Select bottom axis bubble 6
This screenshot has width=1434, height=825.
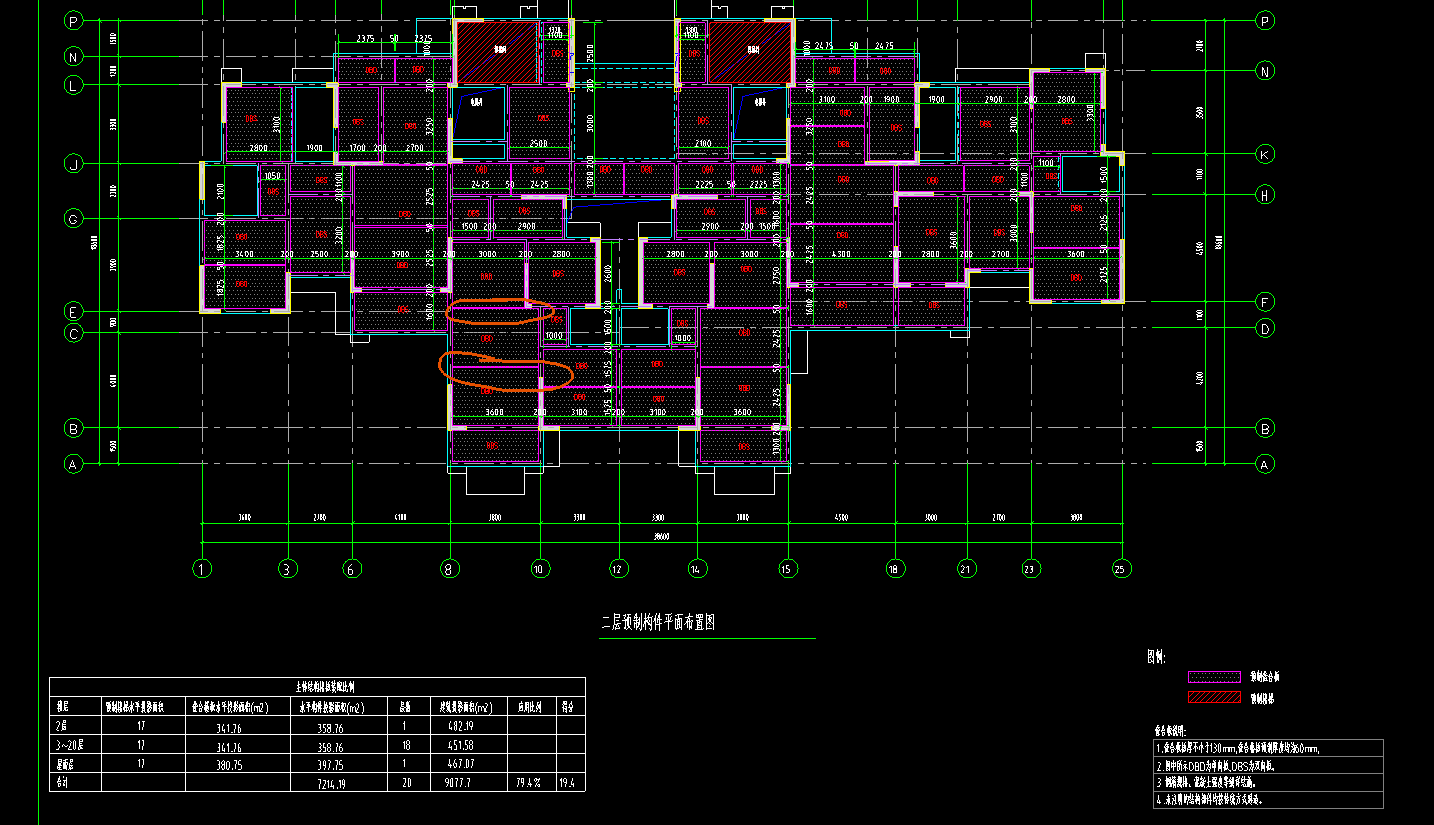(351, 569)
